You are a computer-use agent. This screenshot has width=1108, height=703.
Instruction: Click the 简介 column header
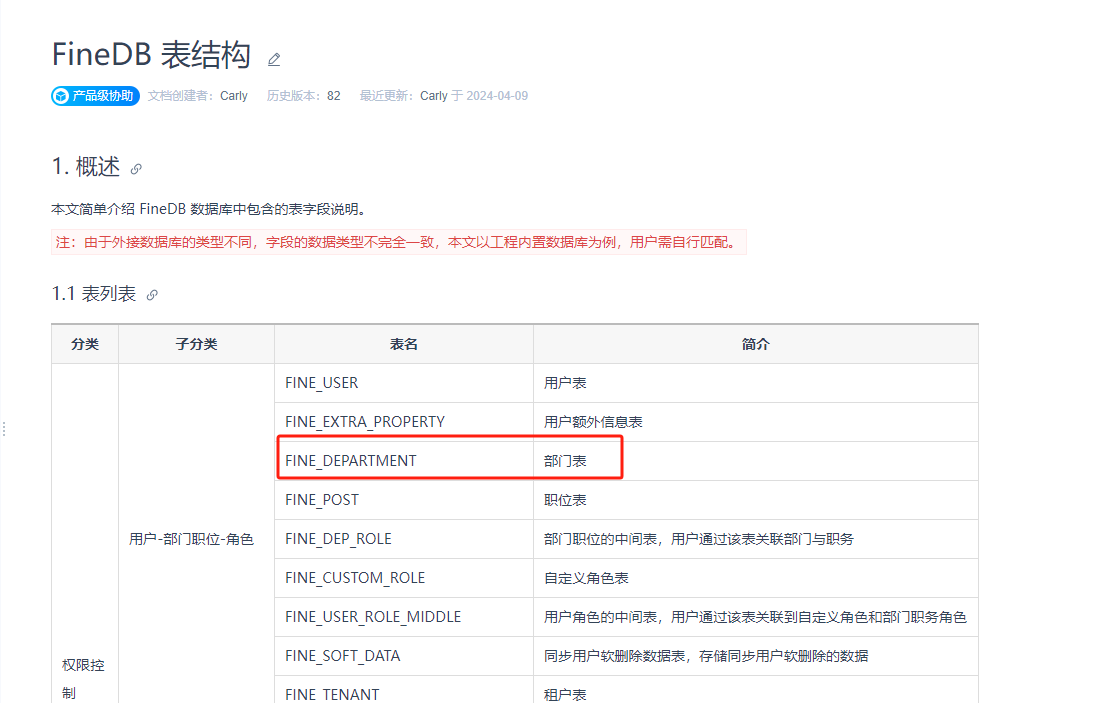coord(755,344)
